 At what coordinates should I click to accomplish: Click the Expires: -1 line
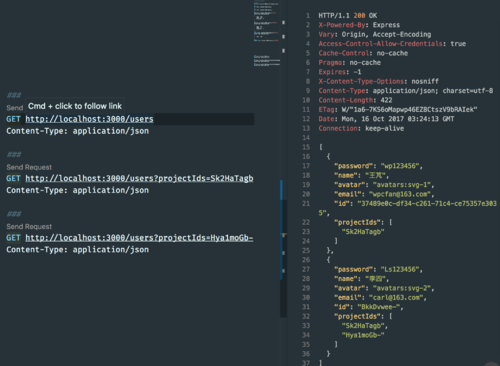(x=340, y=72)
